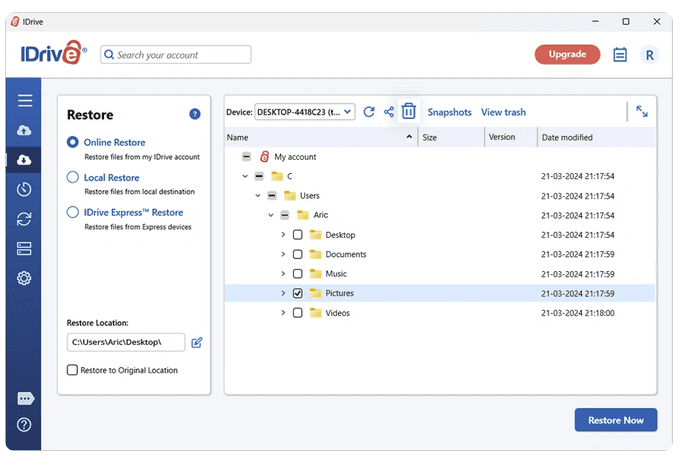
Task: Toggle the My account checkbox
Action: [246, 156]
